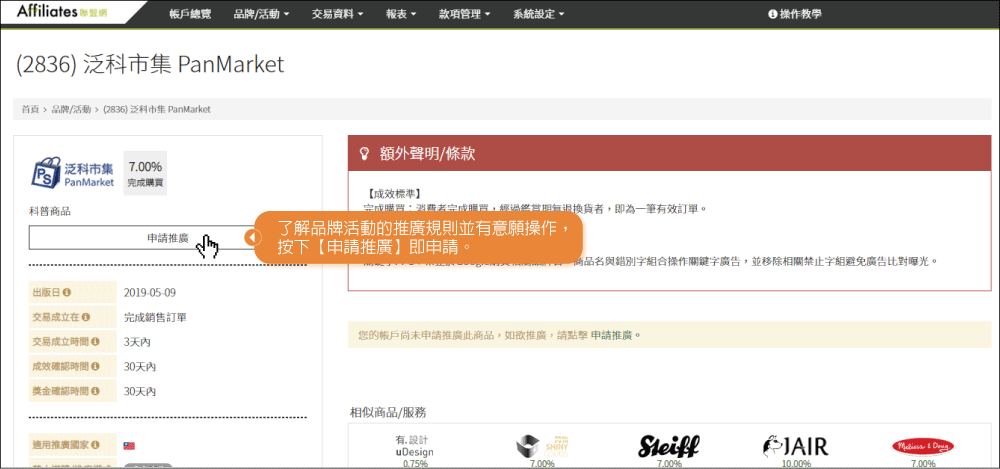1000x469 pixels.
Task: Click the 3天內 value
Action: pos(137,342)
